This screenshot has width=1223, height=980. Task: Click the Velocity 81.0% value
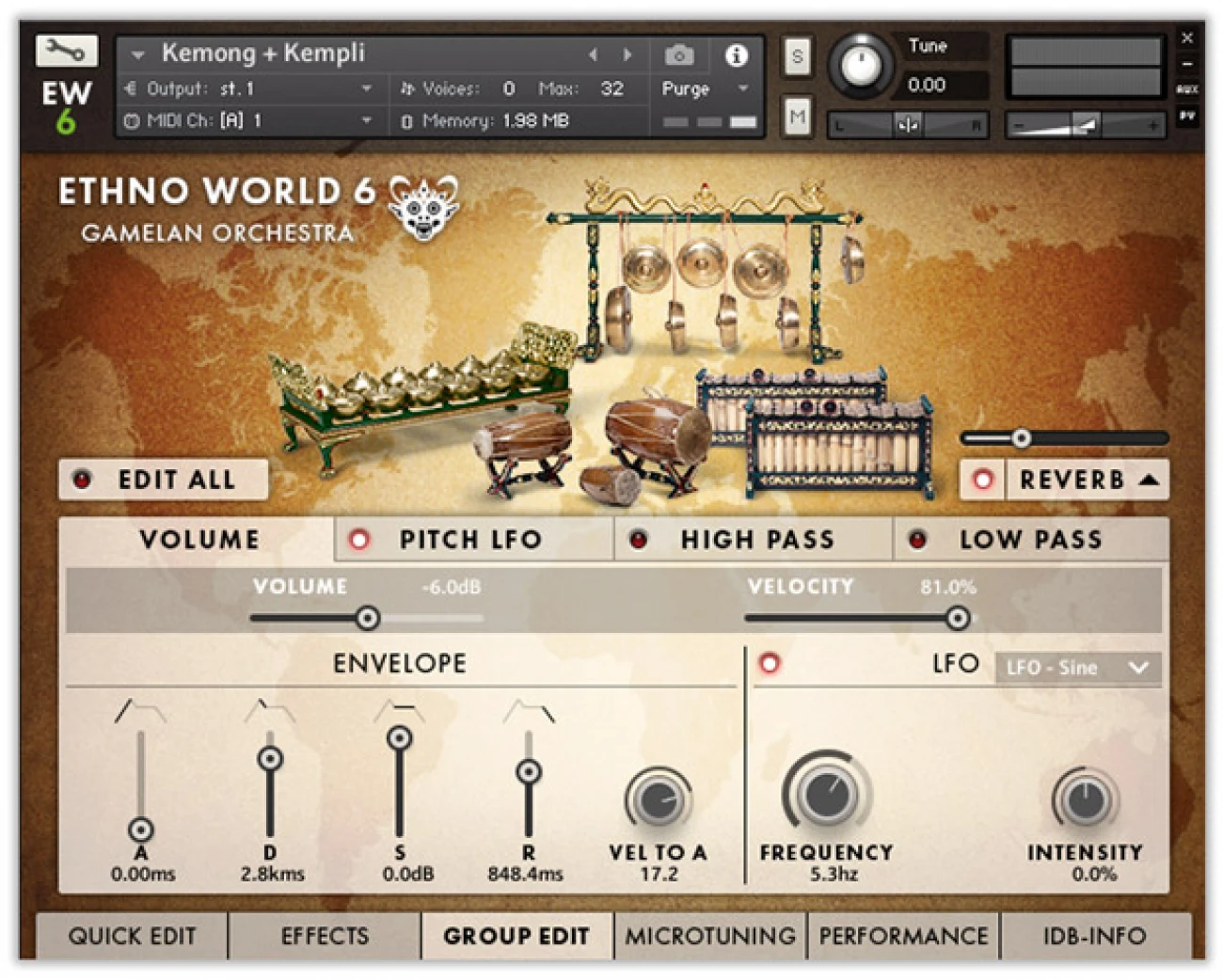point(948,587)
